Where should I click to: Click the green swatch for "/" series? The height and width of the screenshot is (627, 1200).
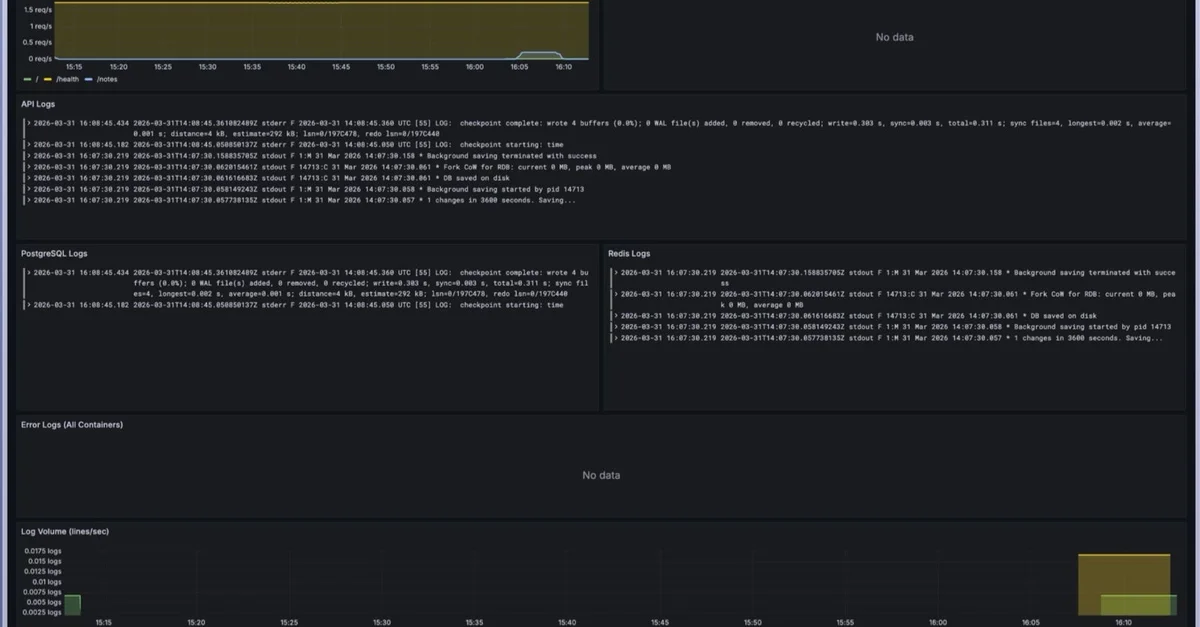(28, 79)
